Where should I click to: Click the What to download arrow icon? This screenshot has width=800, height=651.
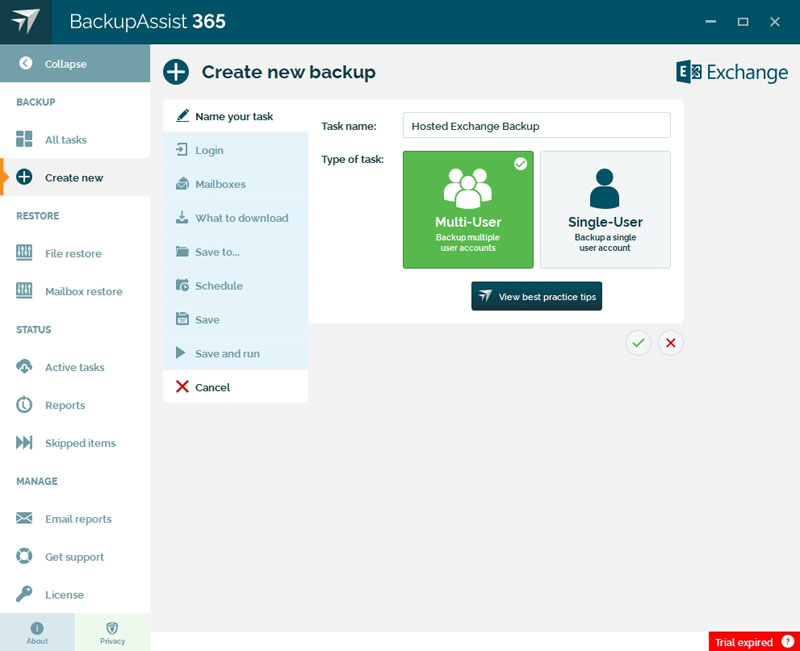click(x=182, y=217)
